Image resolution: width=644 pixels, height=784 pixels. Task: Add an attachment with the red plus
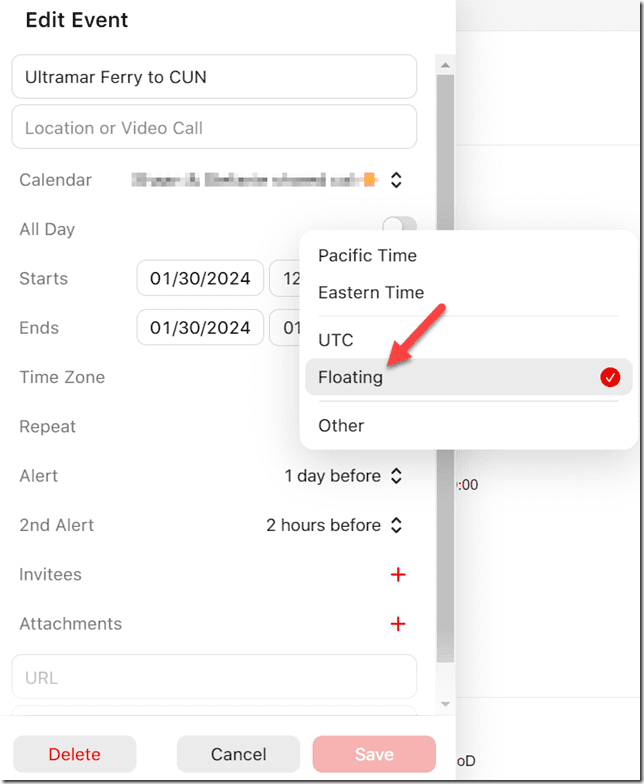click(398, 624)
